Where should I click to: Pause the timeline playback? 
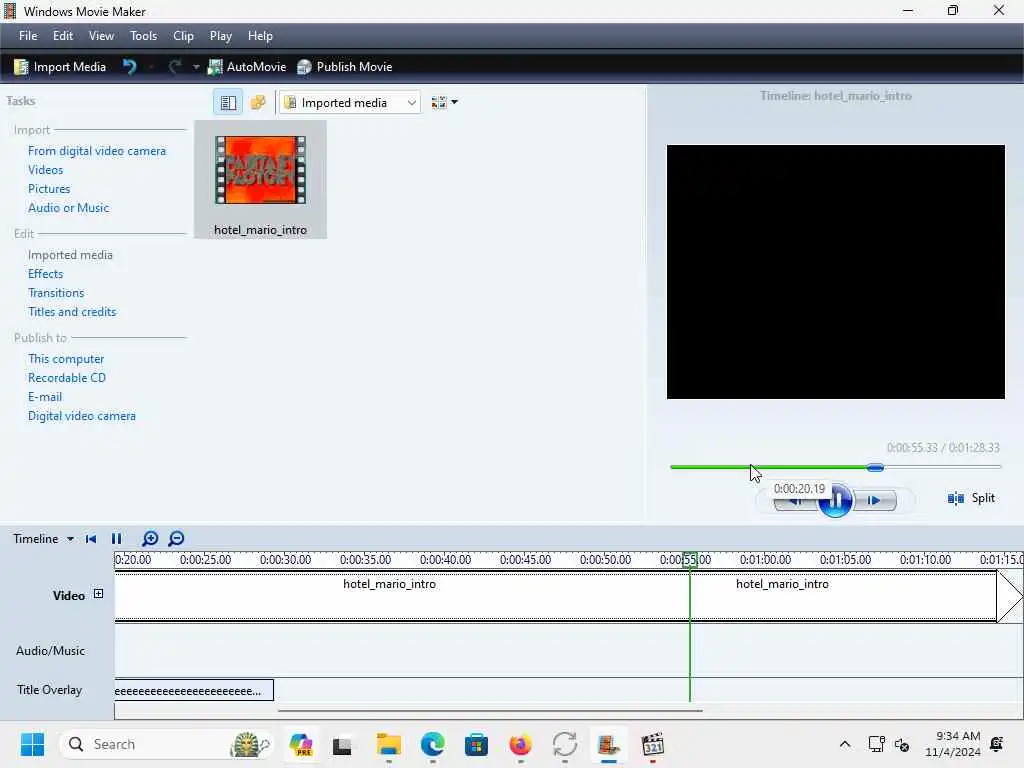116,539
